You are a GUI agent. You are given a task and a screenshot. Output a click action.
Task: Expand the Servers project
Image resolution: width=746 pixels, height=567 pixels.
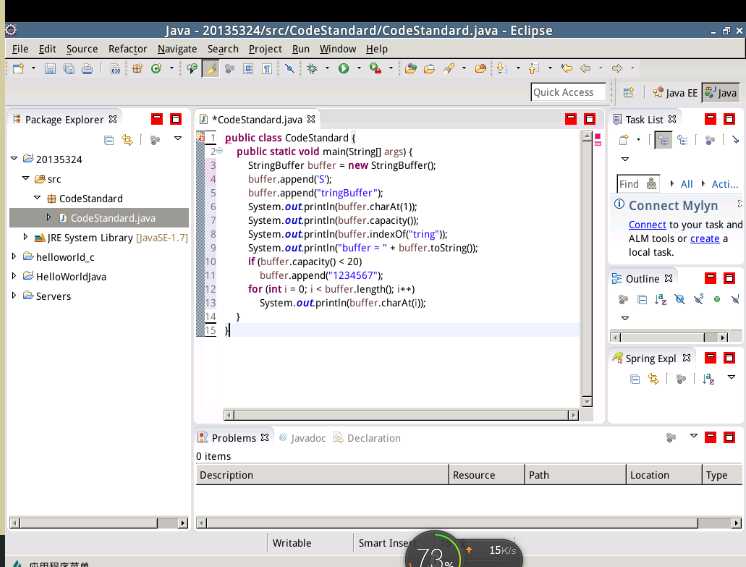[x=14, y=295]
